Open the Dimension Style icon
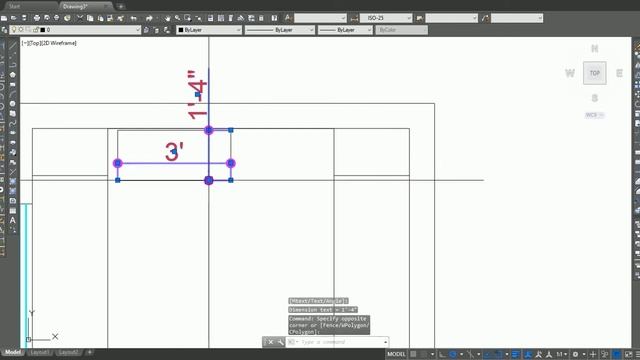The image size is (640, 360). (354, 18)
